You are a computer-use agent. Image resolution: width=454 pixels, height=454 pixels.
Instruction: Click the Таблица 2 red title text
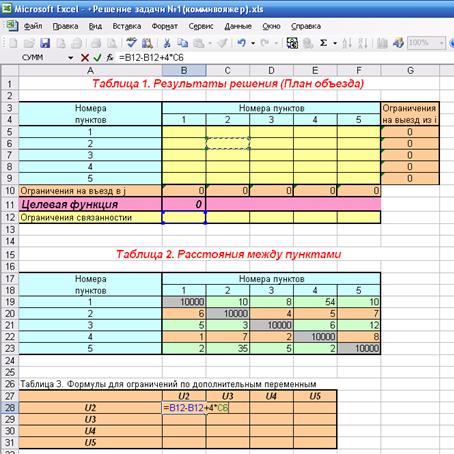pos(229,254)
